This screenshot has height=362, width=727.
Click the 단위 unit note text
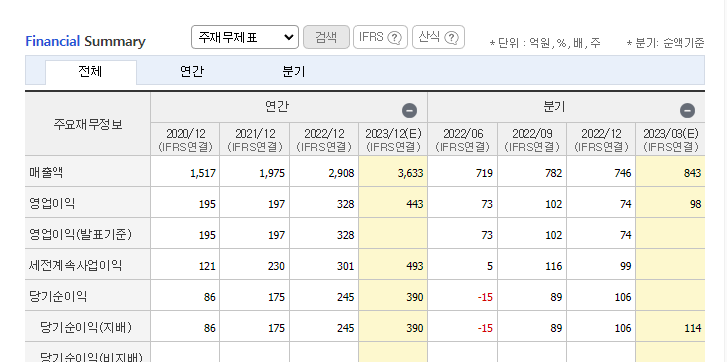(x=545, y=44)
